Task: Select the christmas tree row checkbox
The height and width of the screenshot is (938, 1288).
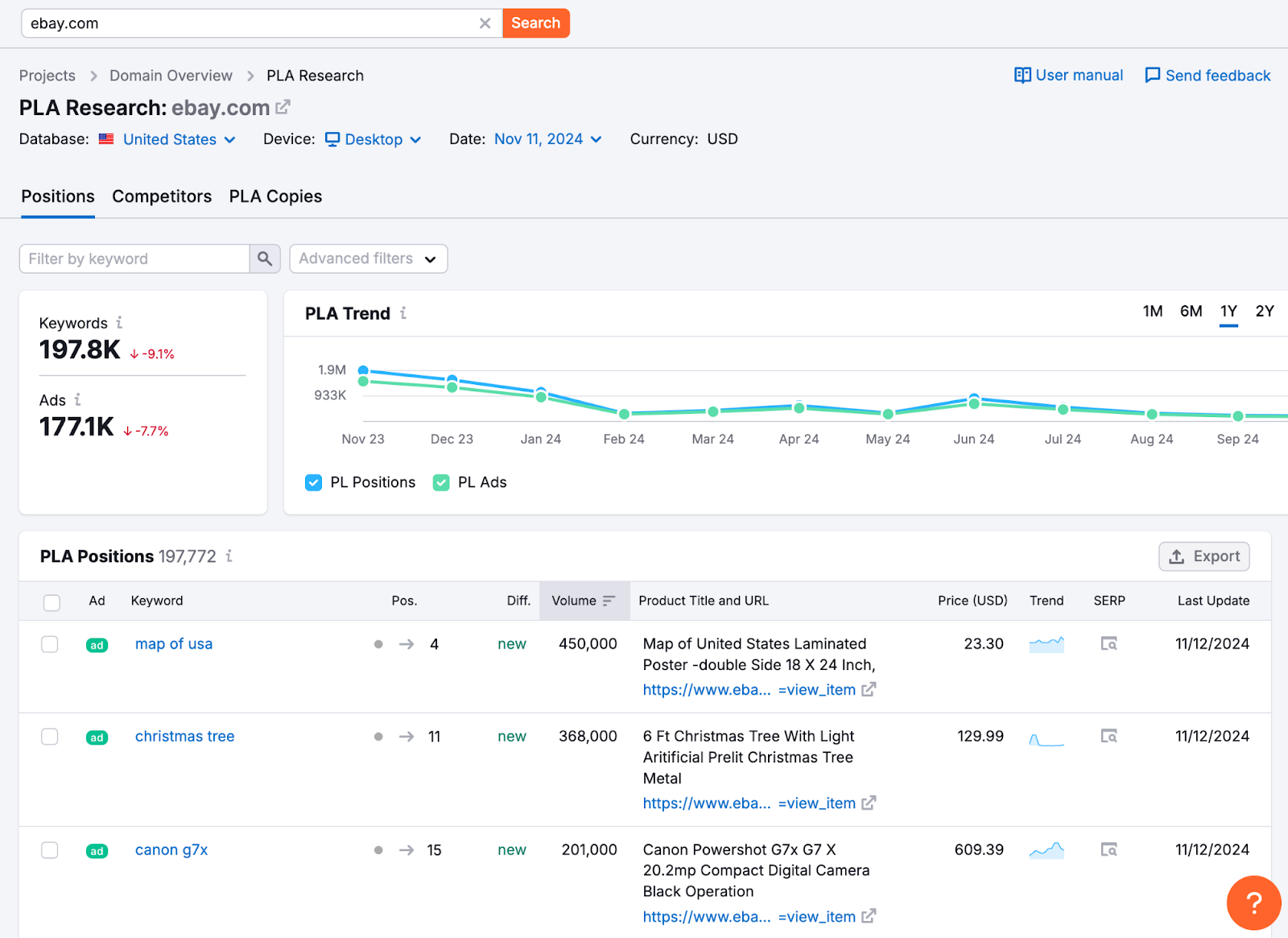Action: pyautogui.click(x=50, y=737)
